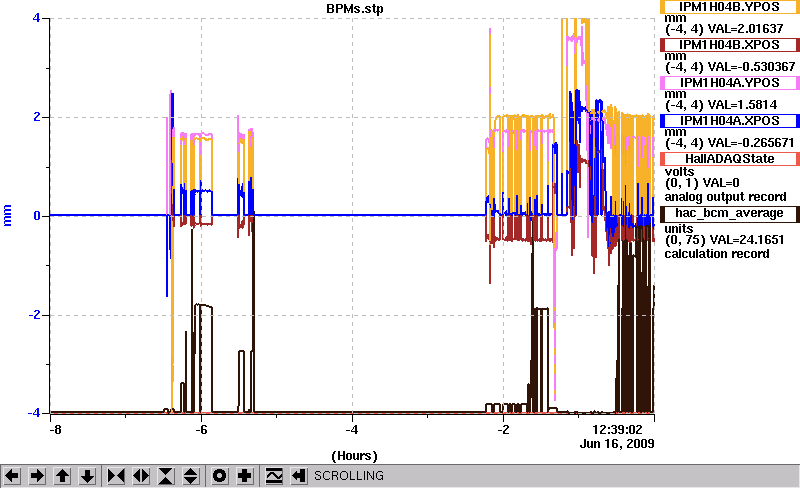Shift the plot down with the down arrow
This screenshot has height=488, width=800.
tap(87, 476)
